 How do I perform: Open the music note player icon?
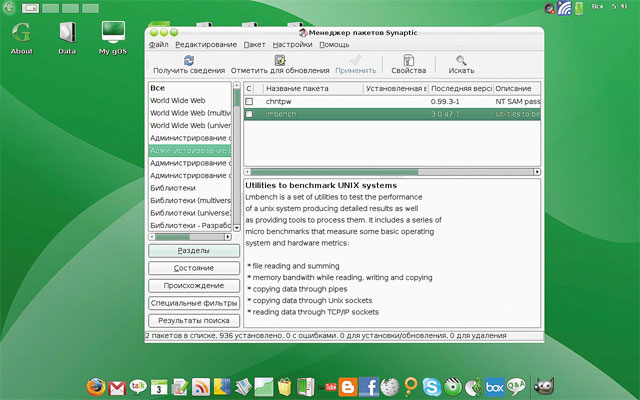tap(473, 387)
